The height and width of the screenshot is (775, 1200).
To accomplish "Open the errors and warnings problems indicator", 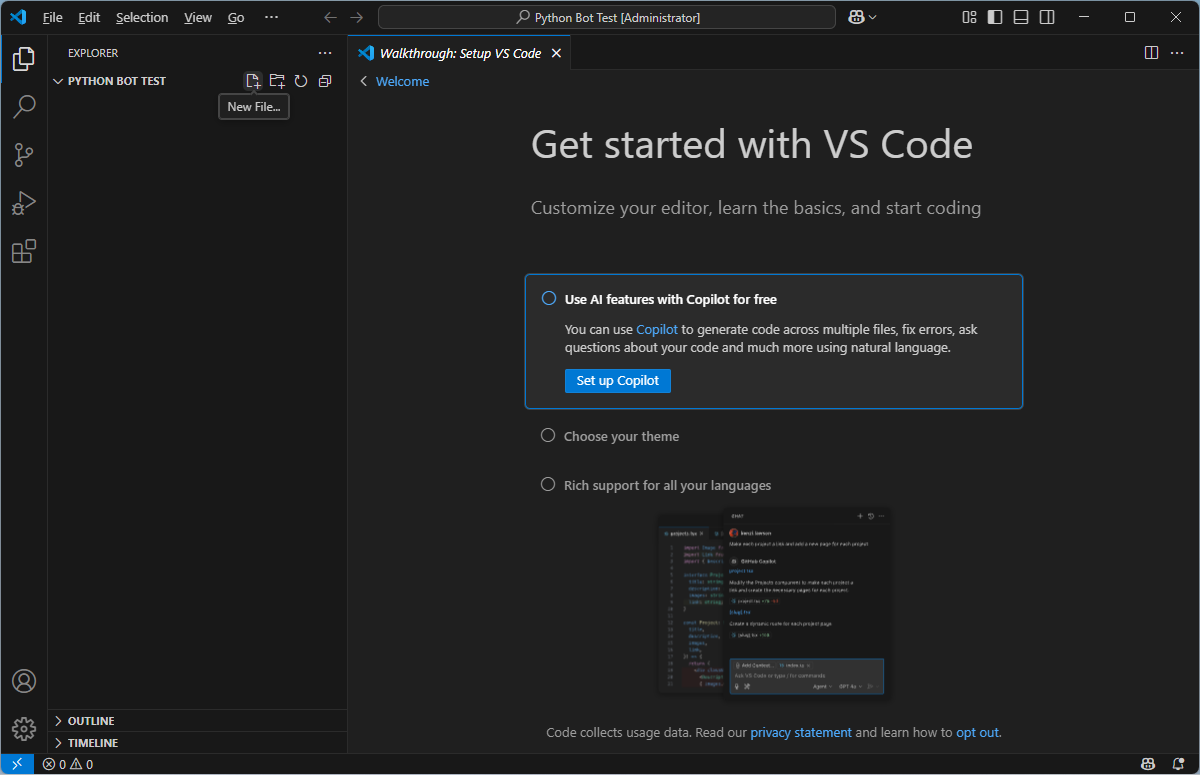I will tap(68, 764).
